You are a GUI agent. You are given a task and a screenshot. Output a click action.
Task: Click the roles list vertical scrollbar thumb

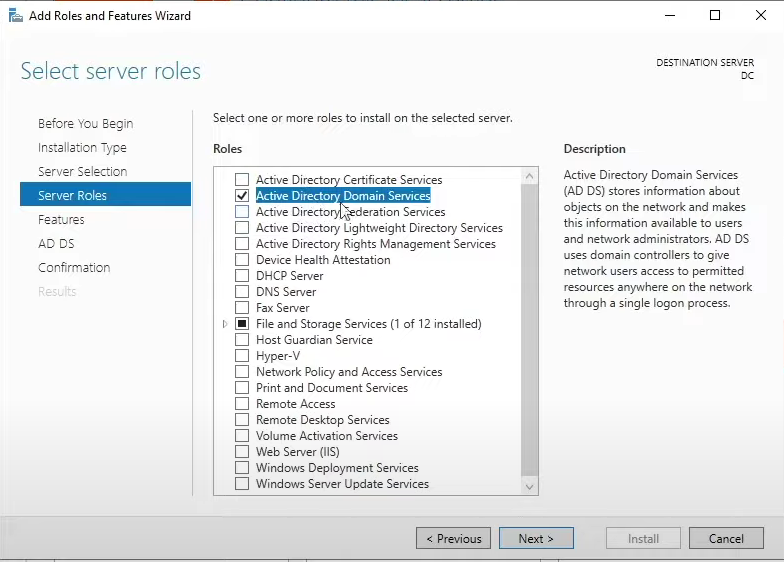(530, 330)
